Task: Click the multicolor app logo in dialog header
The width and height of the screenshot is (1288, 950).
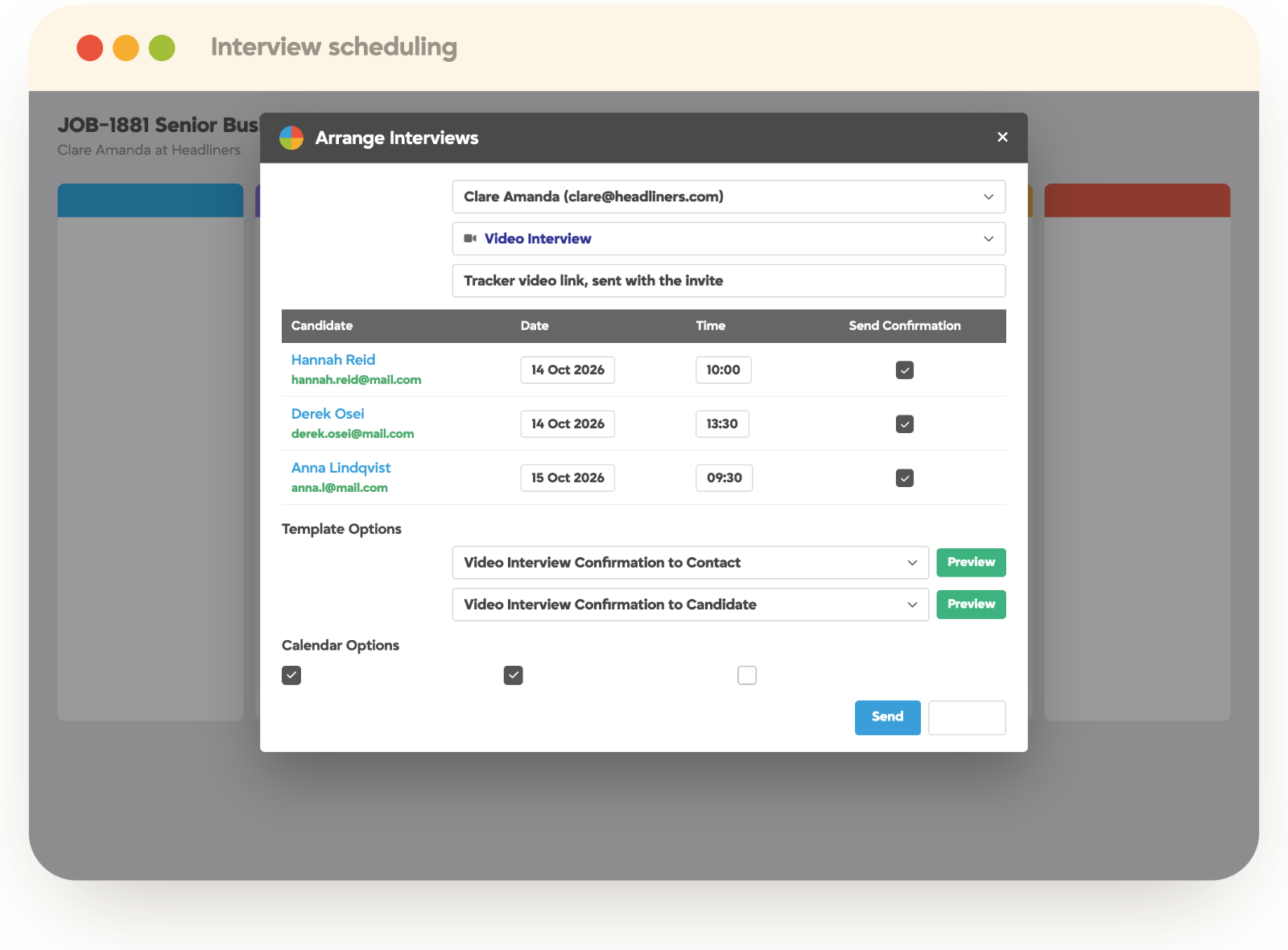Action: pyautogui.click(x=291, y=138)
